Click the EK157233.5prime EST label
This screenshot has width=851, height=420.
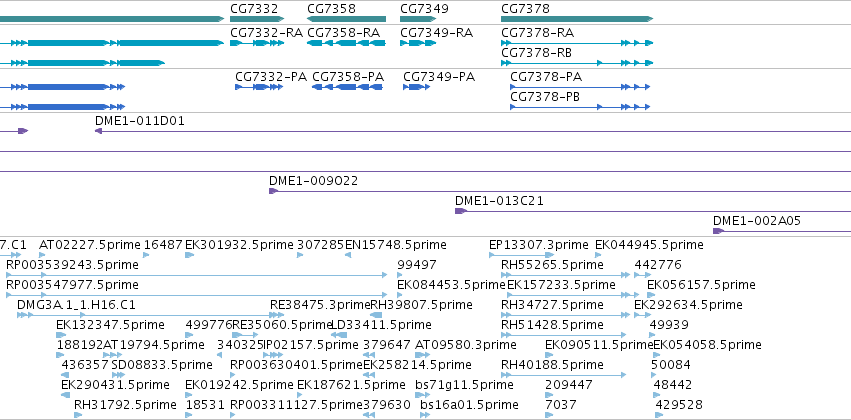(x=561, y=285)
